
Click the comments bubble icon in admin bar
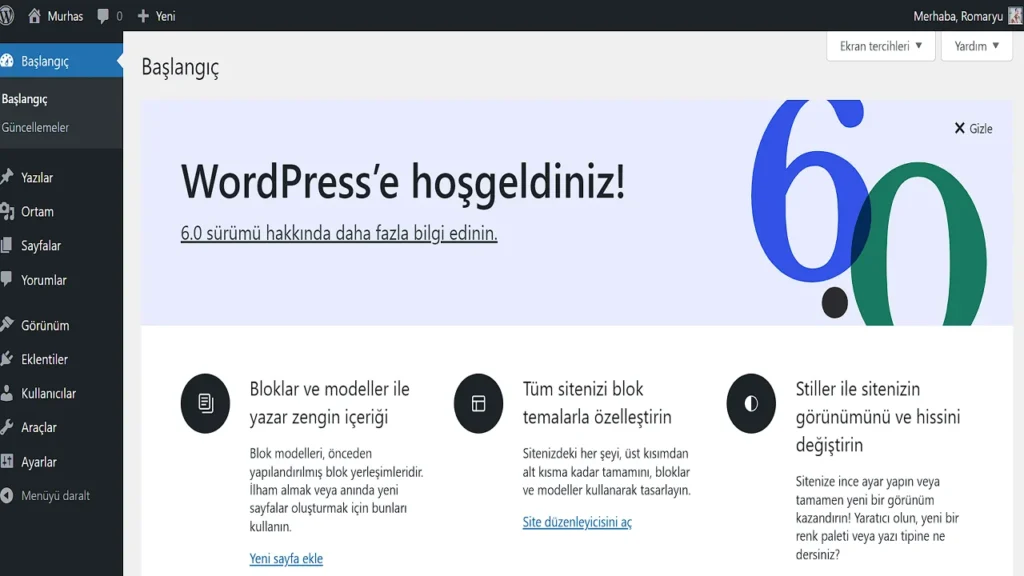104,17
